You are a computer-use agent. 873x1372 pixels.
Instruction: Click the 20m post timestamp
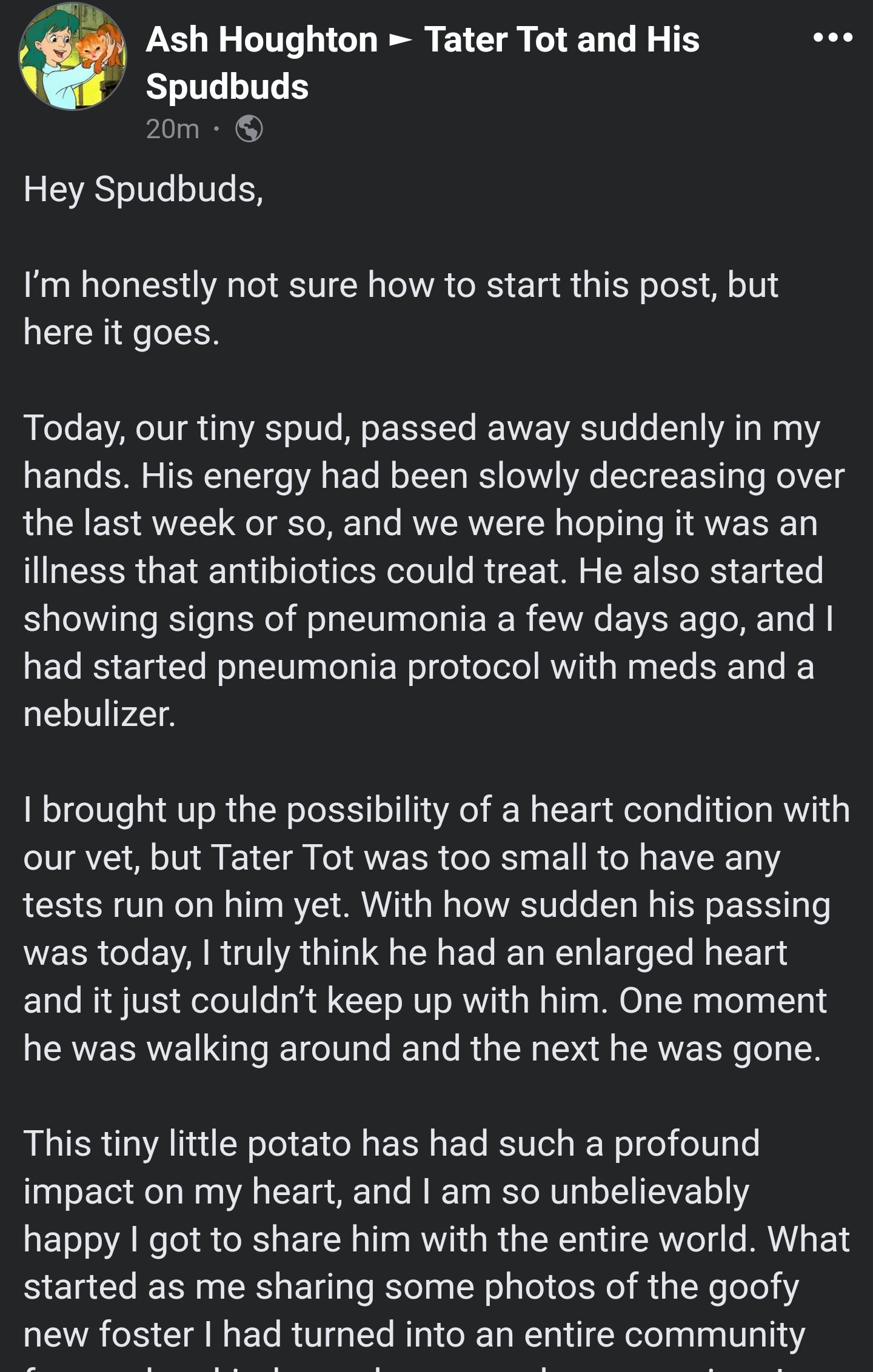172,128
